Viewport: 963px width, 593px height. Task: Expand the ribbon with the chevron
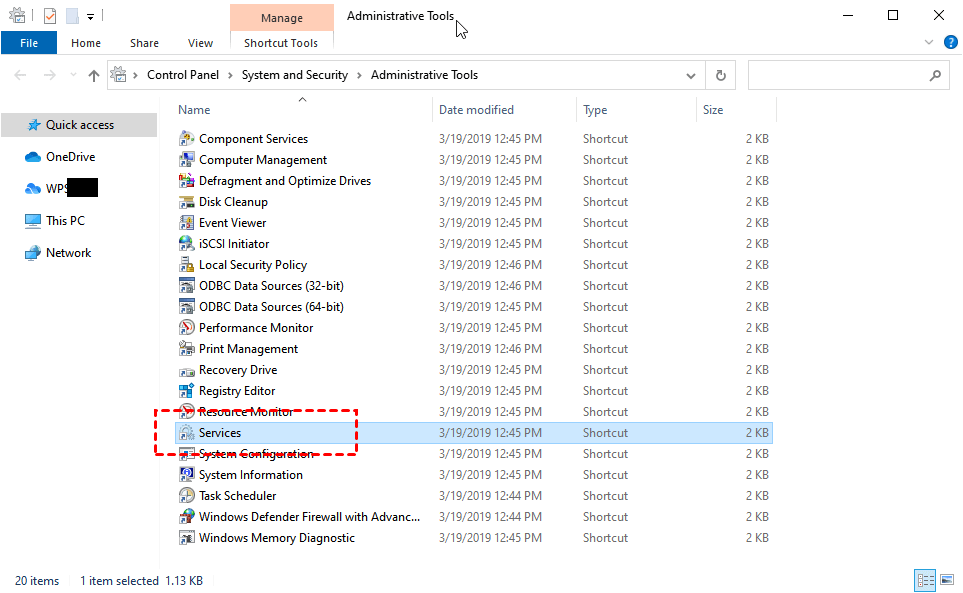[x=927, y=43]
